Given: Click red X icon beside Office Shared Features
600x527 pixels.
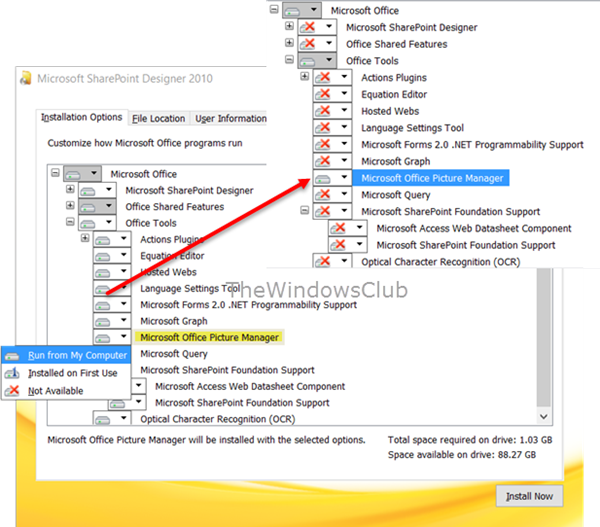Looking at the screenshot, I should 308,44.
